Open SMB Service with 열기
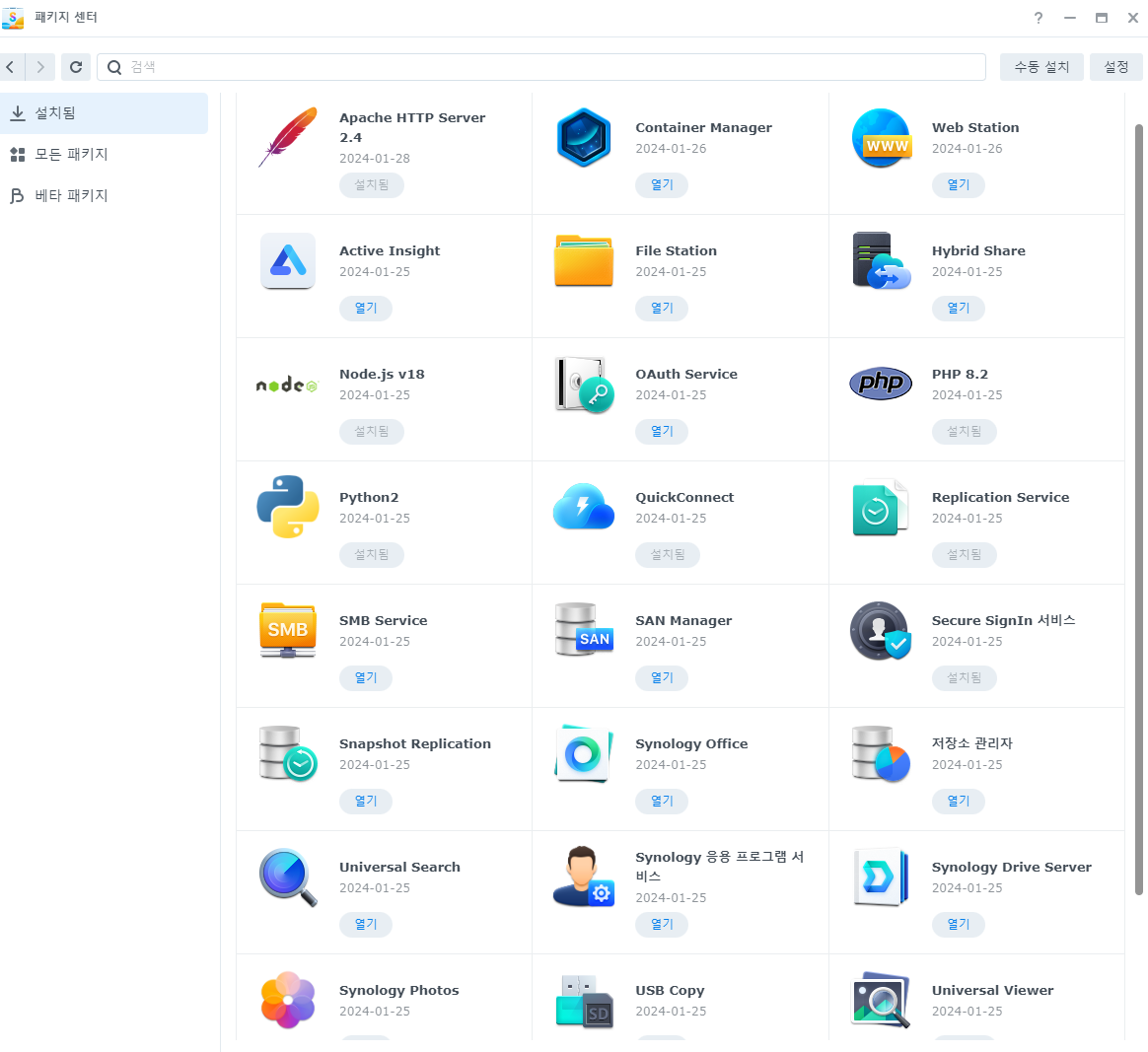Screen dimensions: 1148x1052 (365, 678)
